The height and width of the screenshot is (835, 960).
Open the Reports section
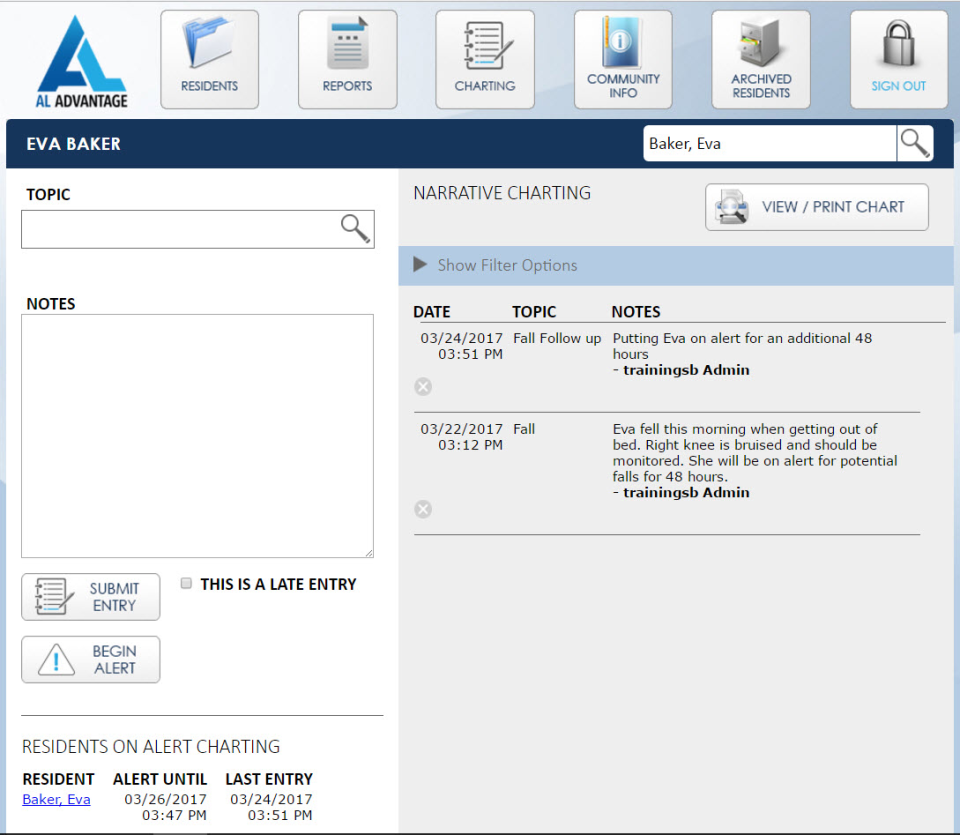tap(347, 59)
